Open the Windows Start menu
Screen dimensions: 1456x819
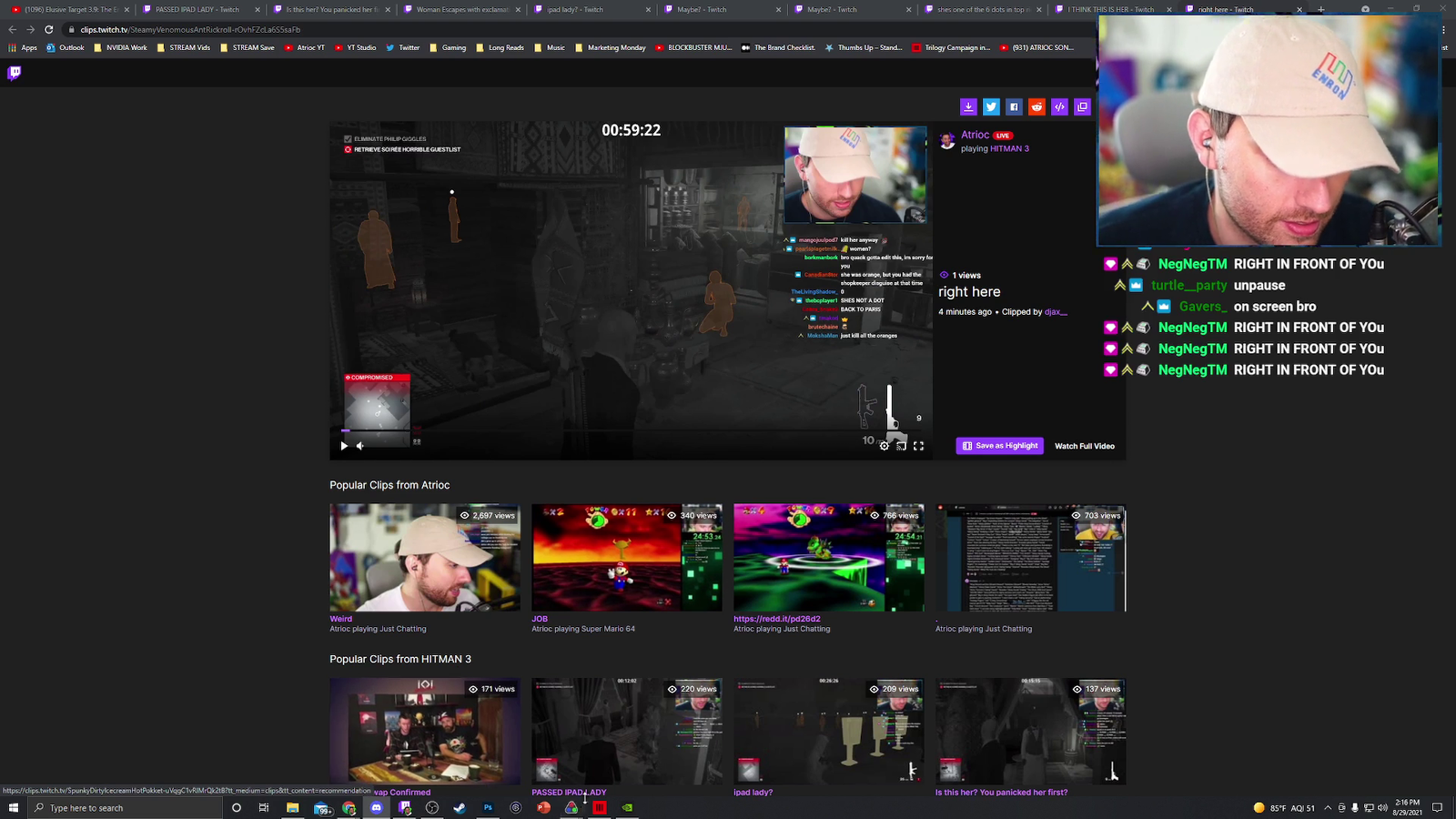click(x=13, y=807)
